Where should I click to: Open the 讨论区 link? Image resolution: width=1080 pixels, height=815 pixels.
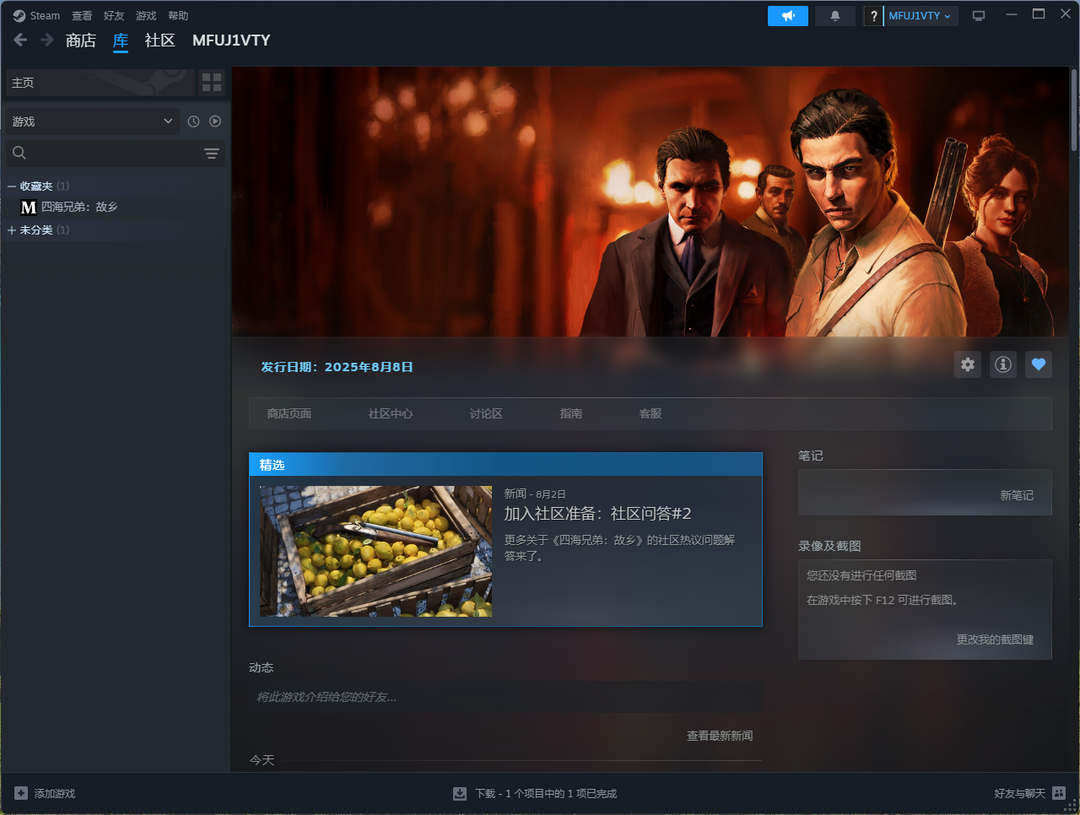(x=486, y=413)
